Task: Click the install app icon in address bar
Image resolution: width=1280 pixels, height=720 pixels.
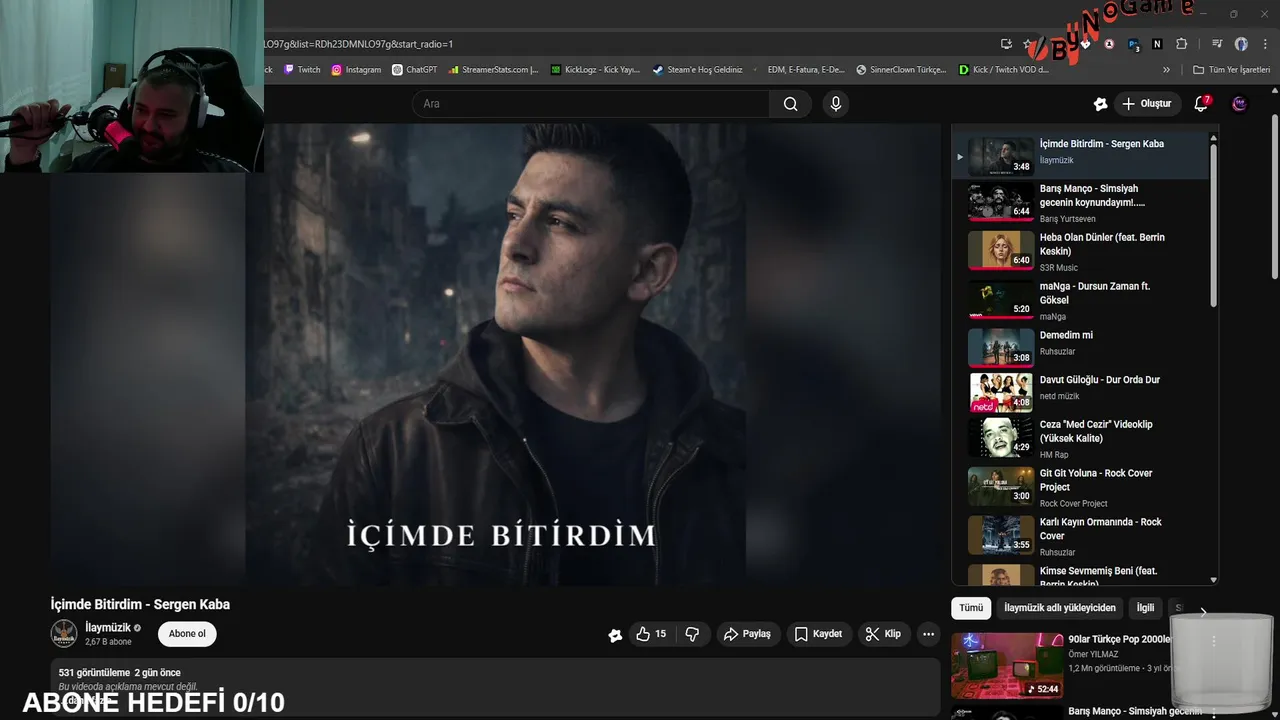Action: click(x=1006, y=44)
